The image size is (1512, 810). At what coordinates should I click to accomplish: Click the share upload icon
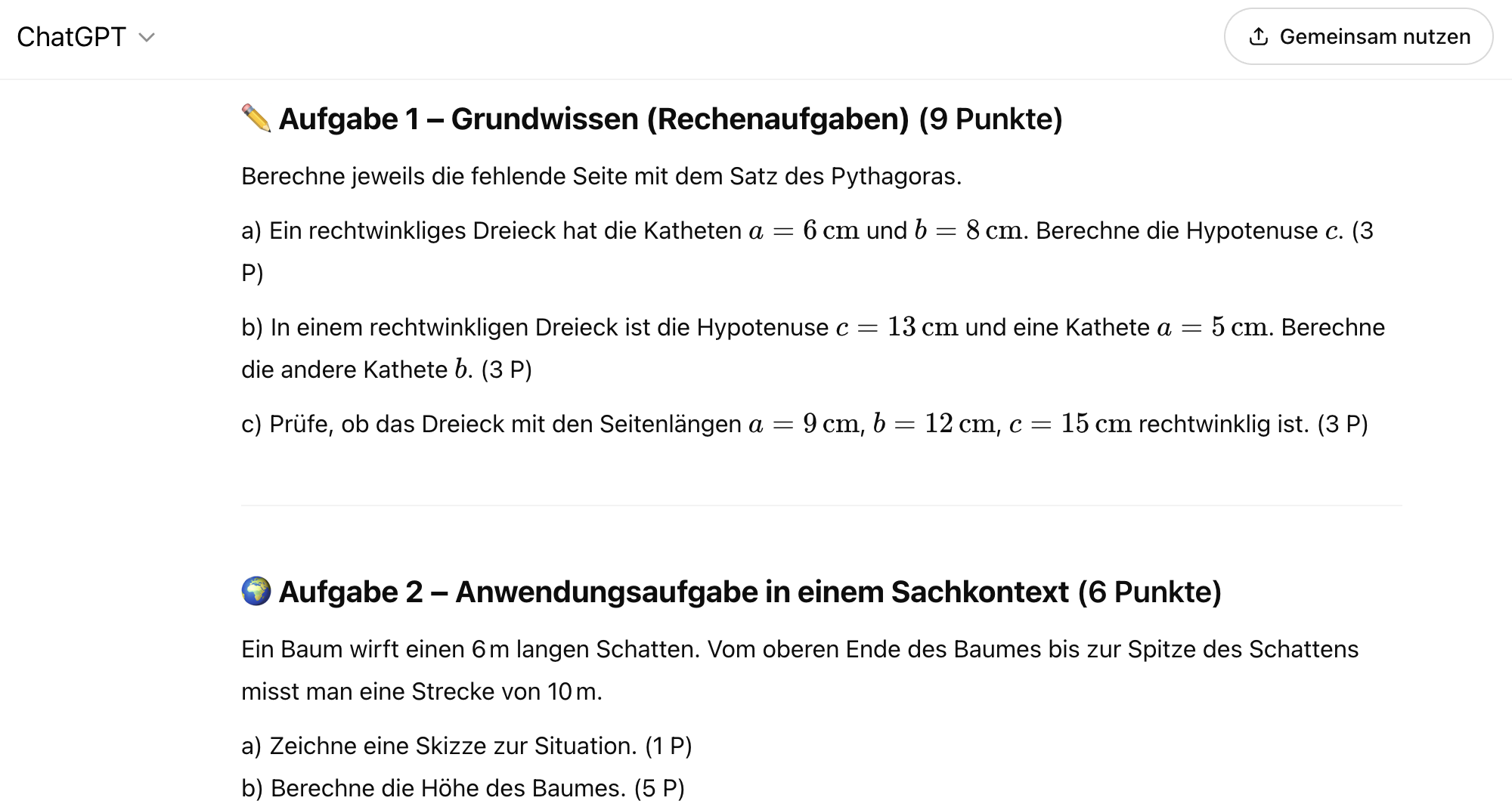coord(1259,36)
